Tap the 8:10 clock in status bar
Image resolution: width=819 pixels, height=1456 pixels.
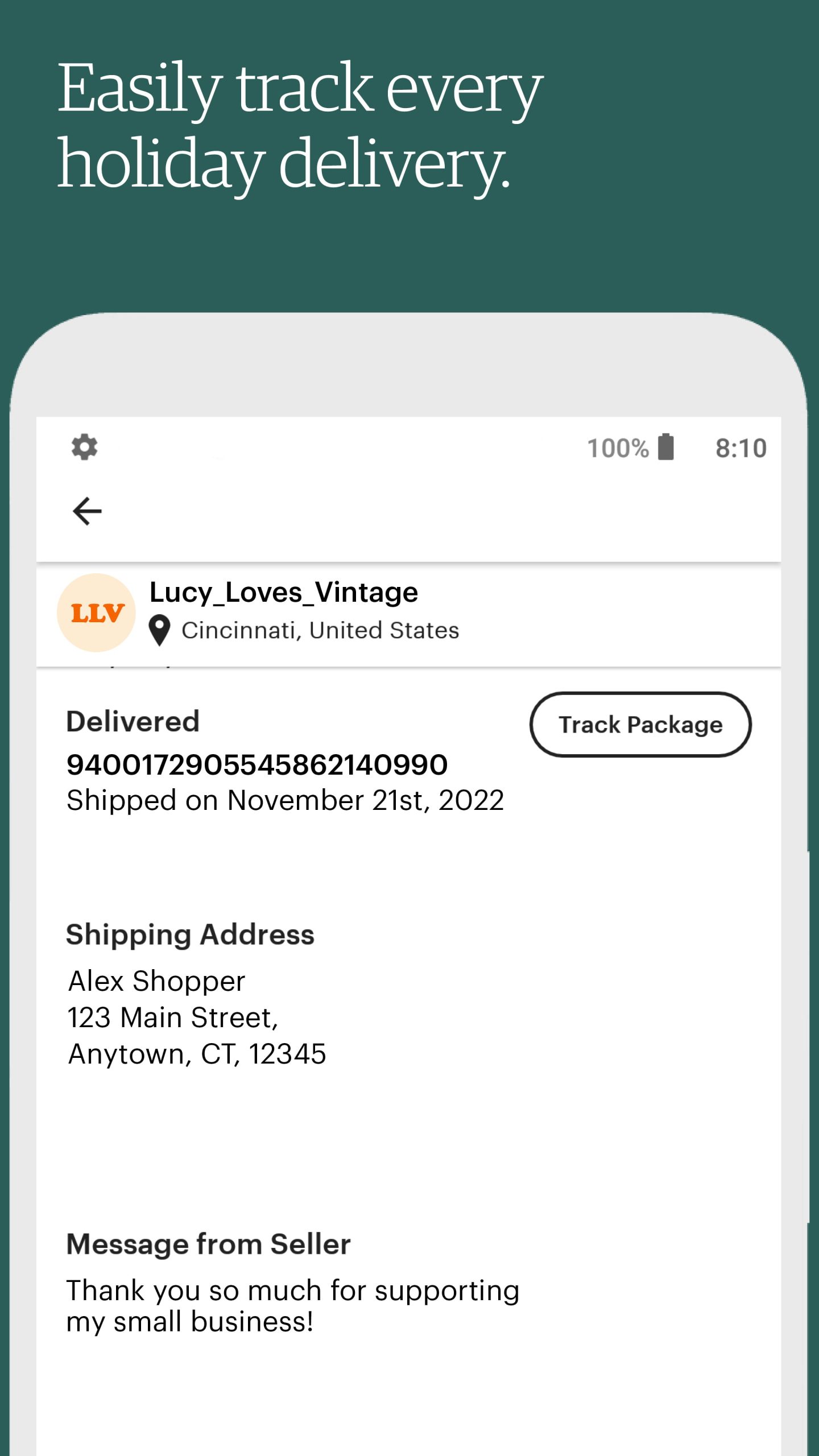point(741,448)
